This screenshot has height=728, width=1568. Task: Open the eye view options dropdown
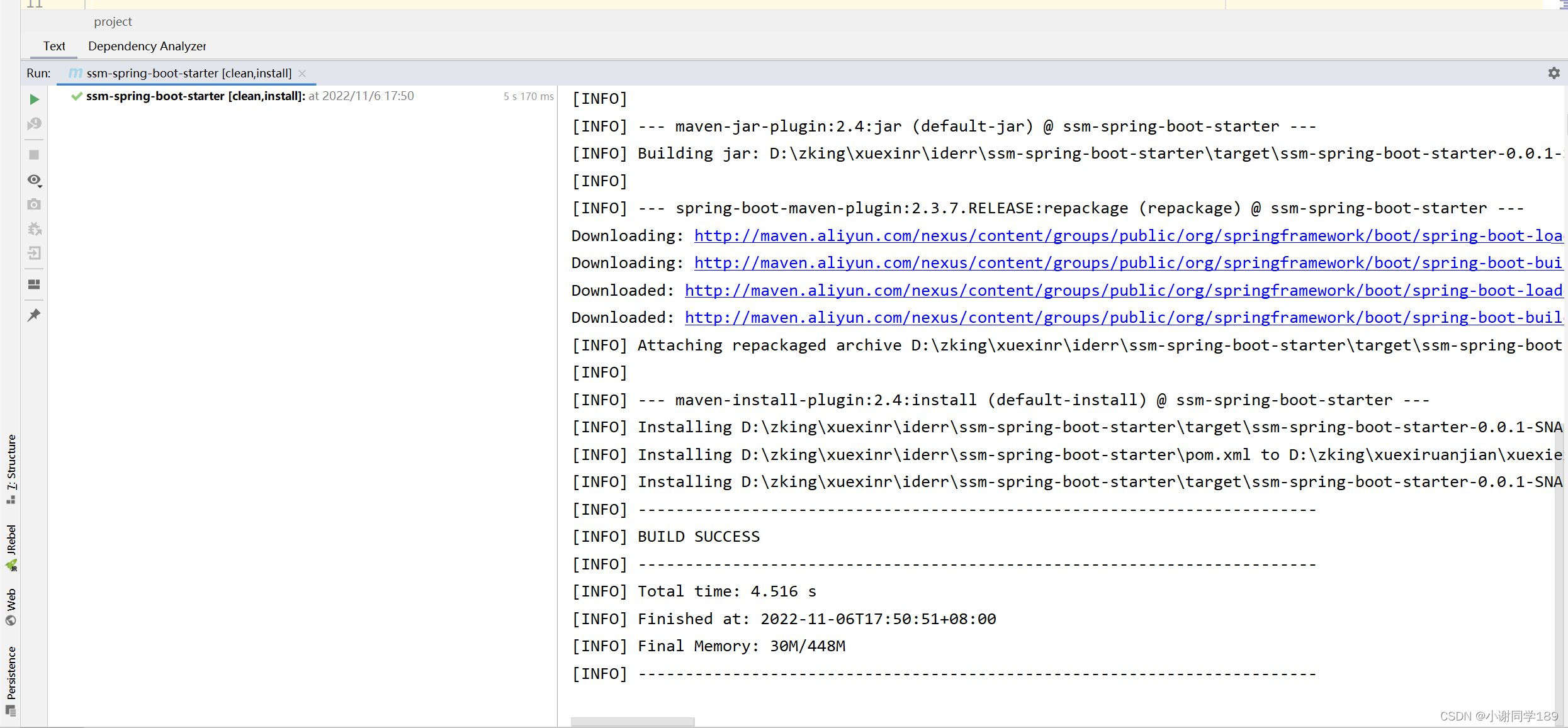(x=34, y=180)
